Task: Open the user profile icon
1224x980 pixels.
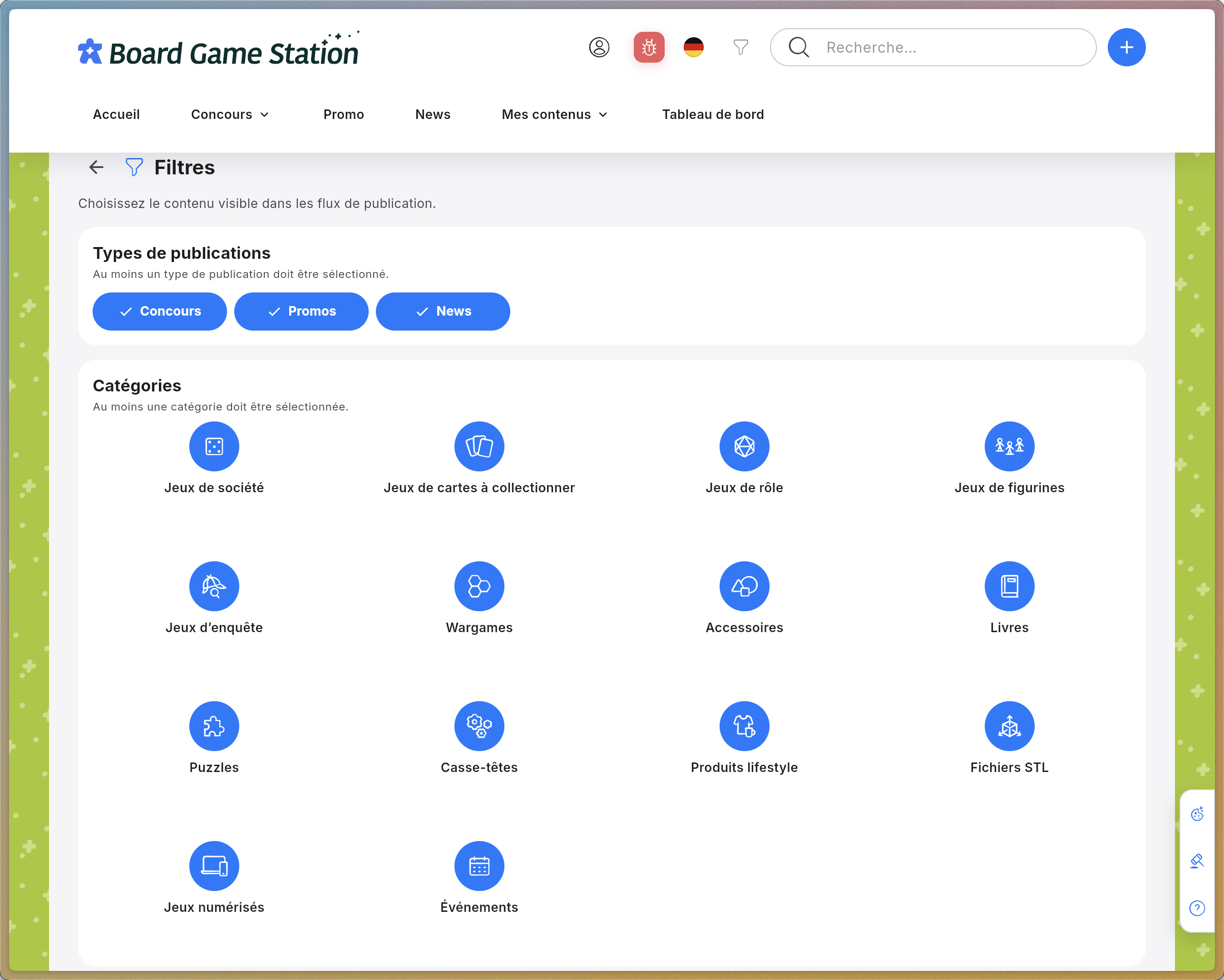Action: pos(599,47)
